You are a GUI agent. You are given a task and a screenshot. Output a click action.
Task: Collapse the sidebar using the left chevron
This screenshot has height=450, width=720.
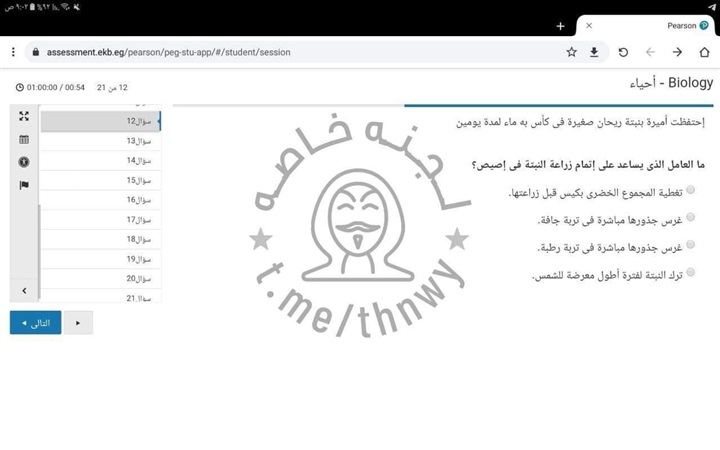click(24, 291)
